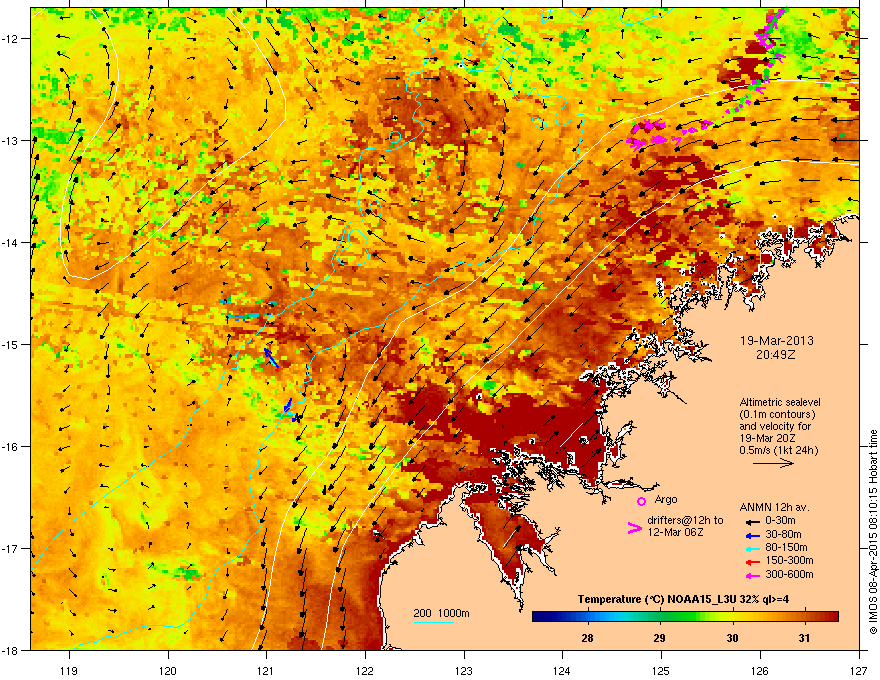Image resolution: width=880 pixels, height=680 pixels.
Task: Click the latitude axis label '-16'
Action: [10, 447]
